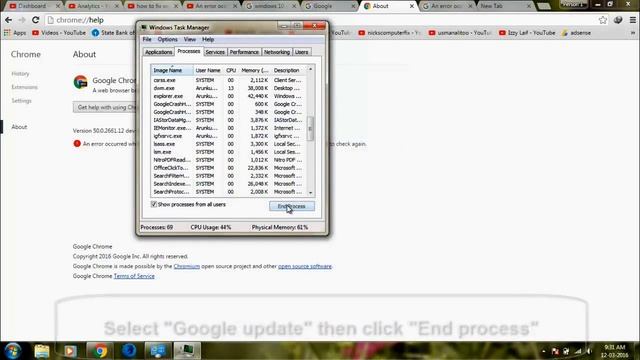
Task: Switch to the Applications tab
Action: coord(158,52)
